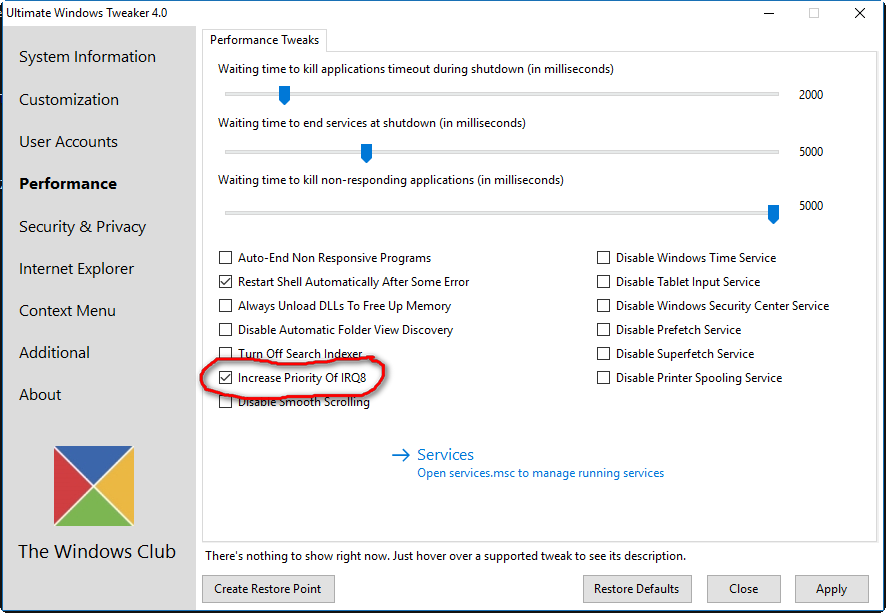Open the Customization section
This screenshot has height=613, width=886.
point(69,99)
